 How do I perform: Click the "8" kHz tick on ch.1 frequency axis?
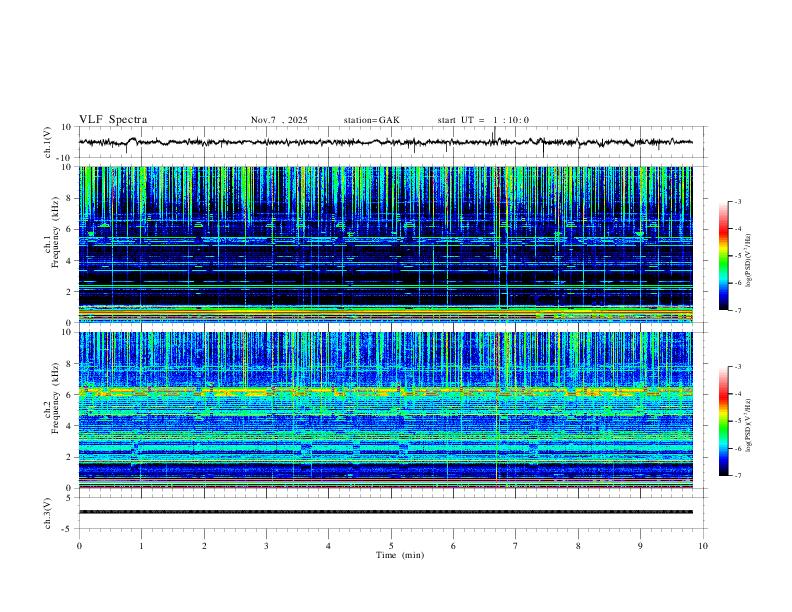click(x=70, y=198)
